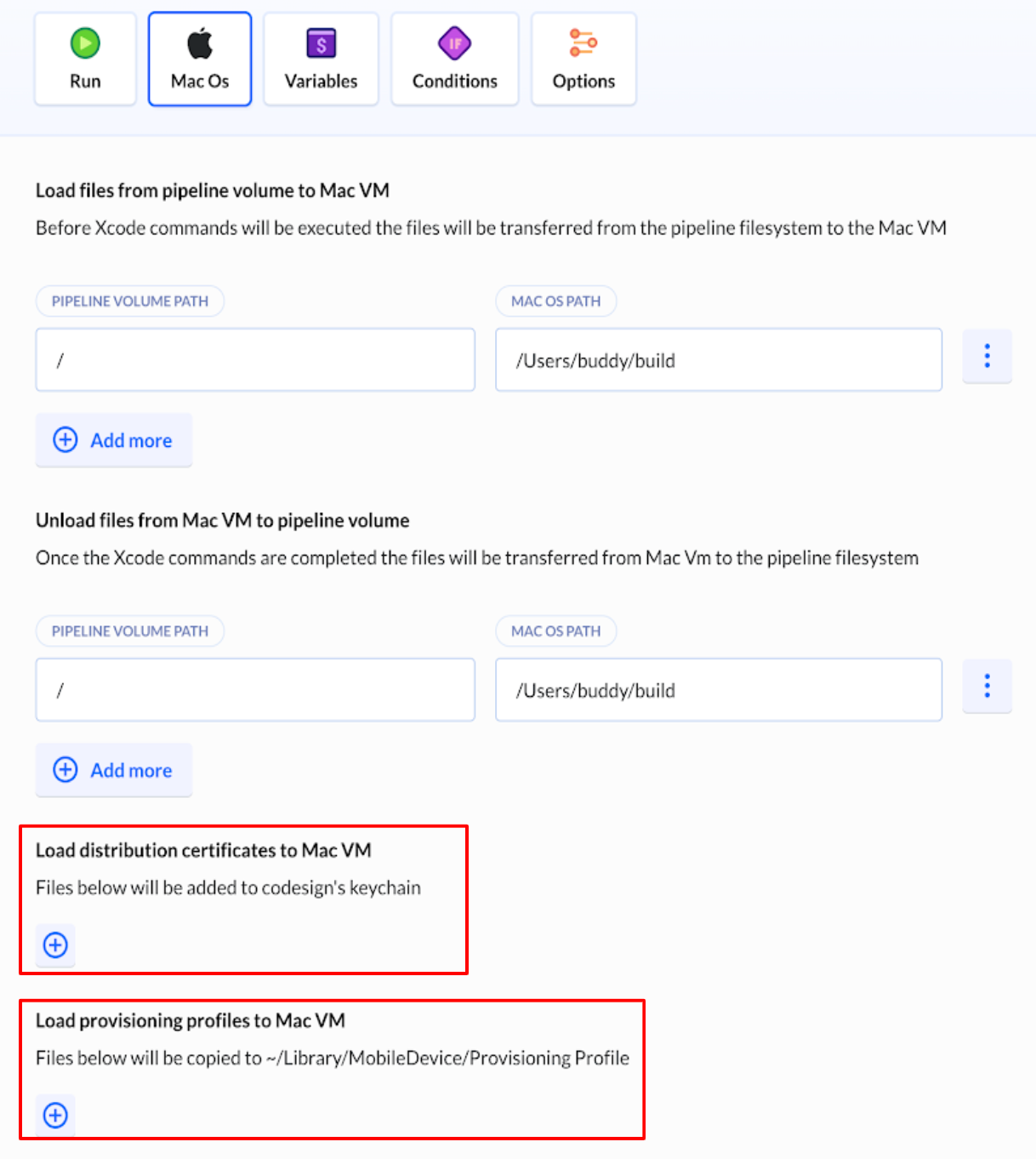
Task: Click MAC OS PATH label in Unload files section
Action: (555, 631)
